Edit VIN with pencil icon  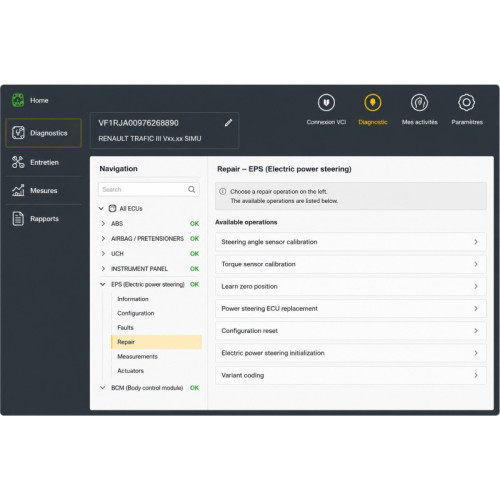coord(228,123)
